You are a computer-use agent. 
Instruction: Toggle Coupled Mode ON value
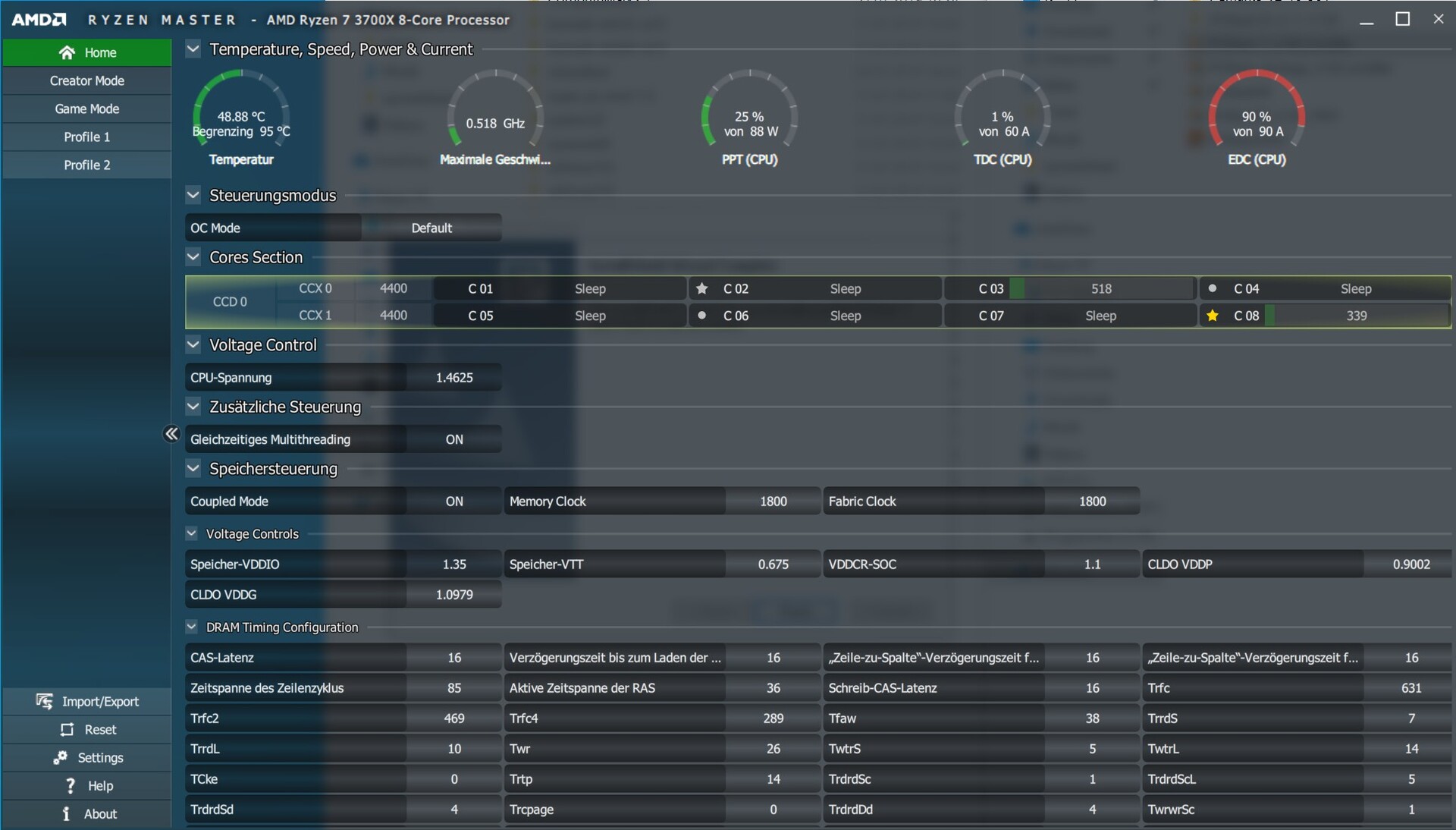[x=453, y=501]
